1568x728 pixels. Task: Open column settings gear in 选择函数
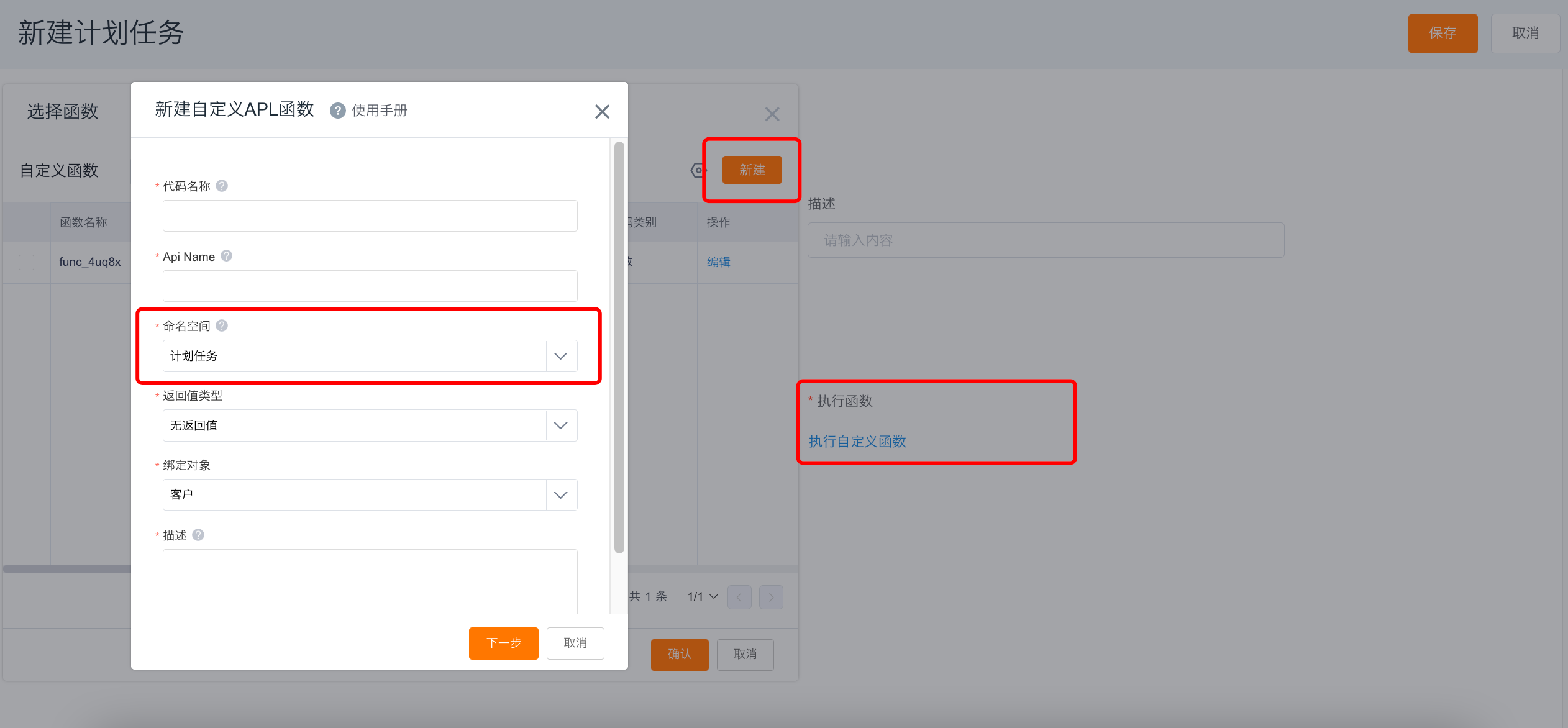click(698, 170)
